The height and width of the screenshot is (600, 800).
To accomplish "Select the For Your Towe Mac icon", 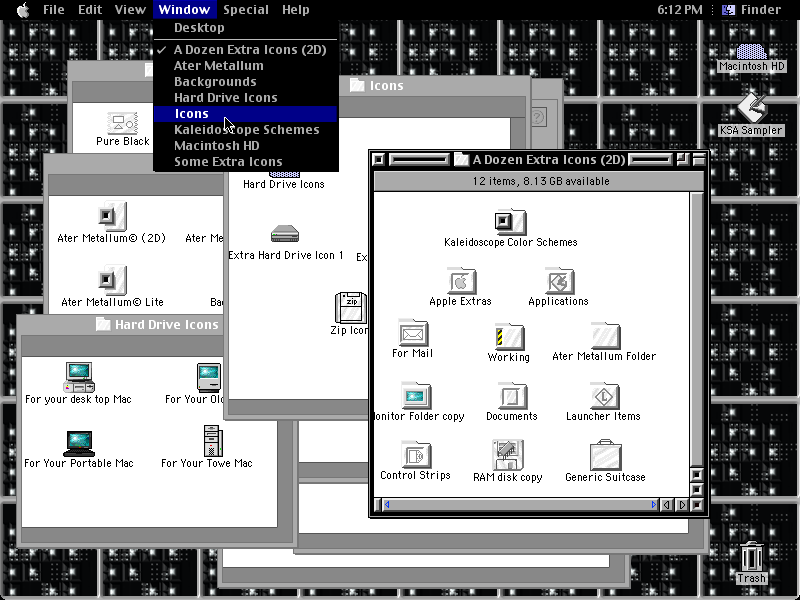I will 212,441.
